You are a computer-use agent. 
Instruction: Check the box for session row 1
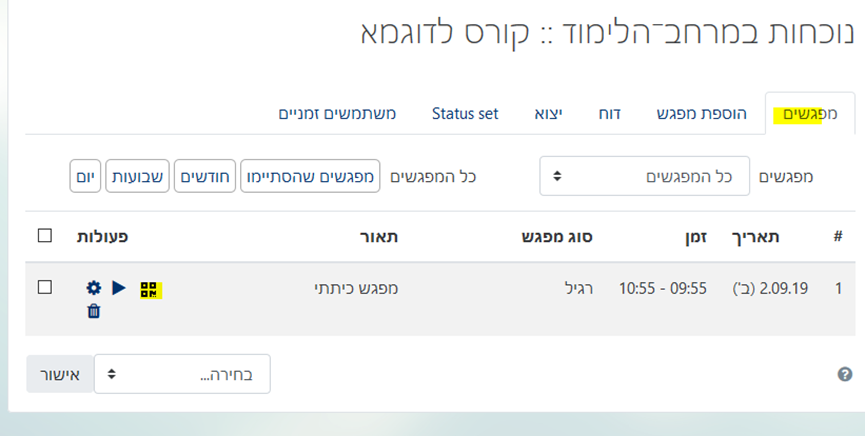(44, 287)
